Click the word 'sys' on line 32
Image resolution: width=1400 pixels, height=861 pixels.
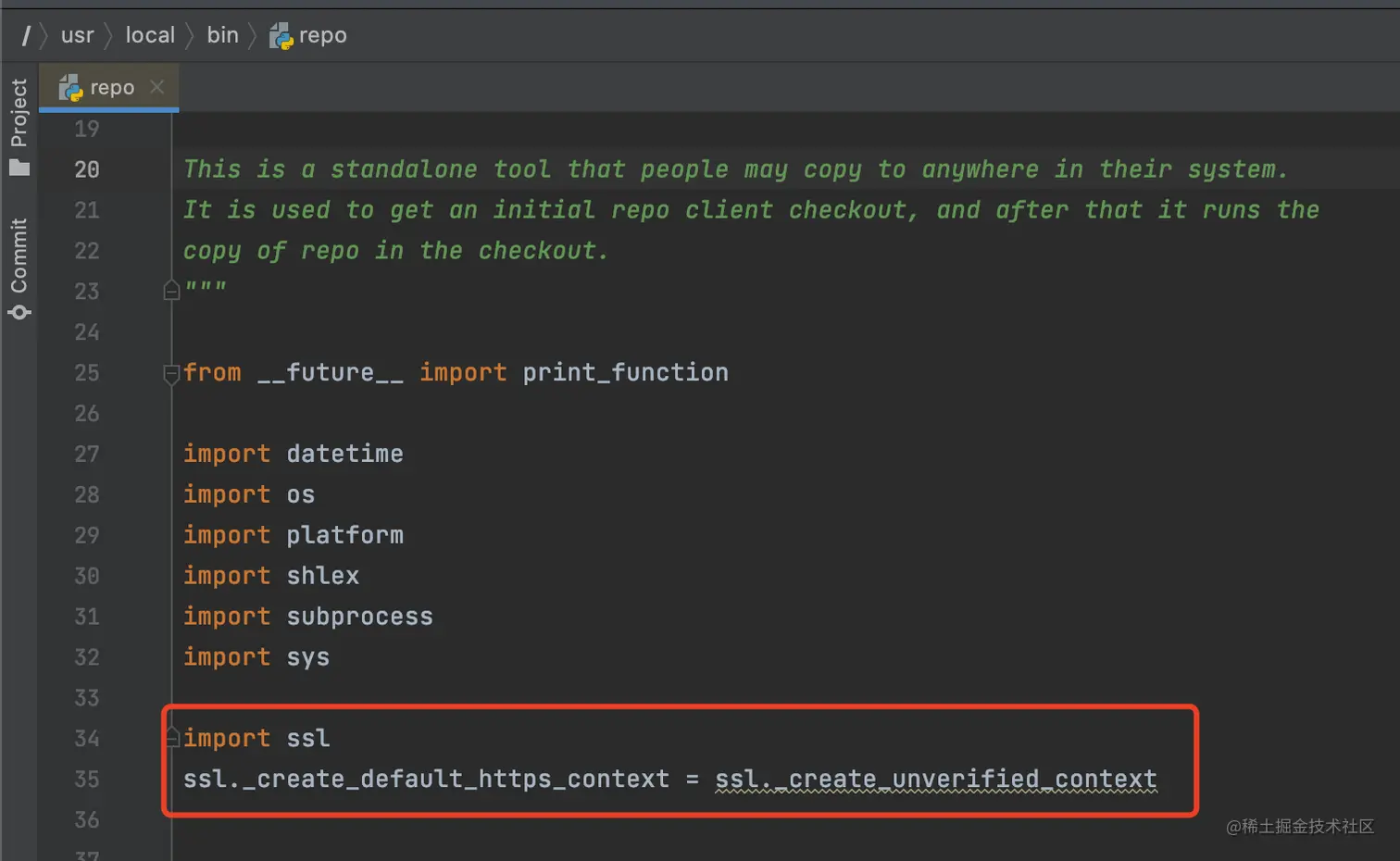coord(307,657)
